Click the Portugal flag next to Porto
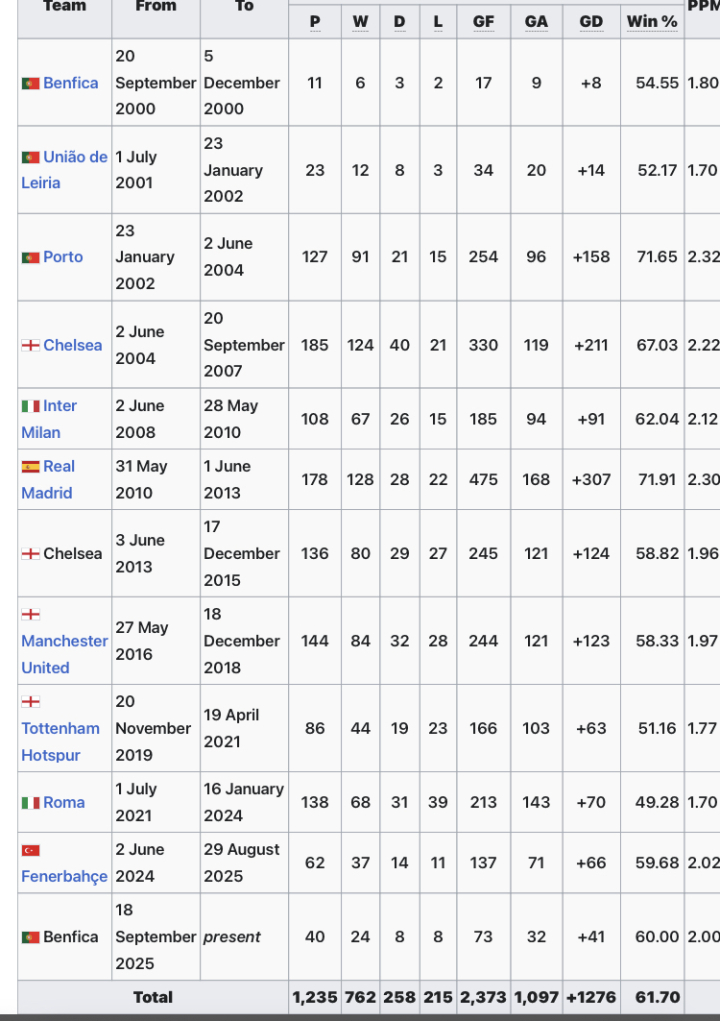The height and width of the screenshot is (1021, 720). pyautogui.click(x=31, y=257)
